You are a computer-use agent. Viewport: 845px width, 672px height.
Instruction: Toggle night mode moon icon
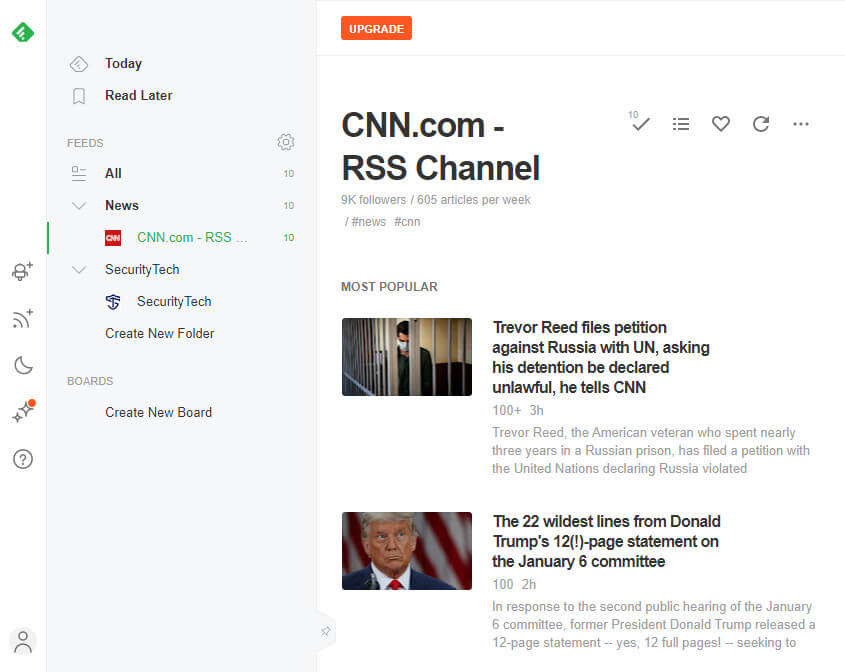(23, 365)
